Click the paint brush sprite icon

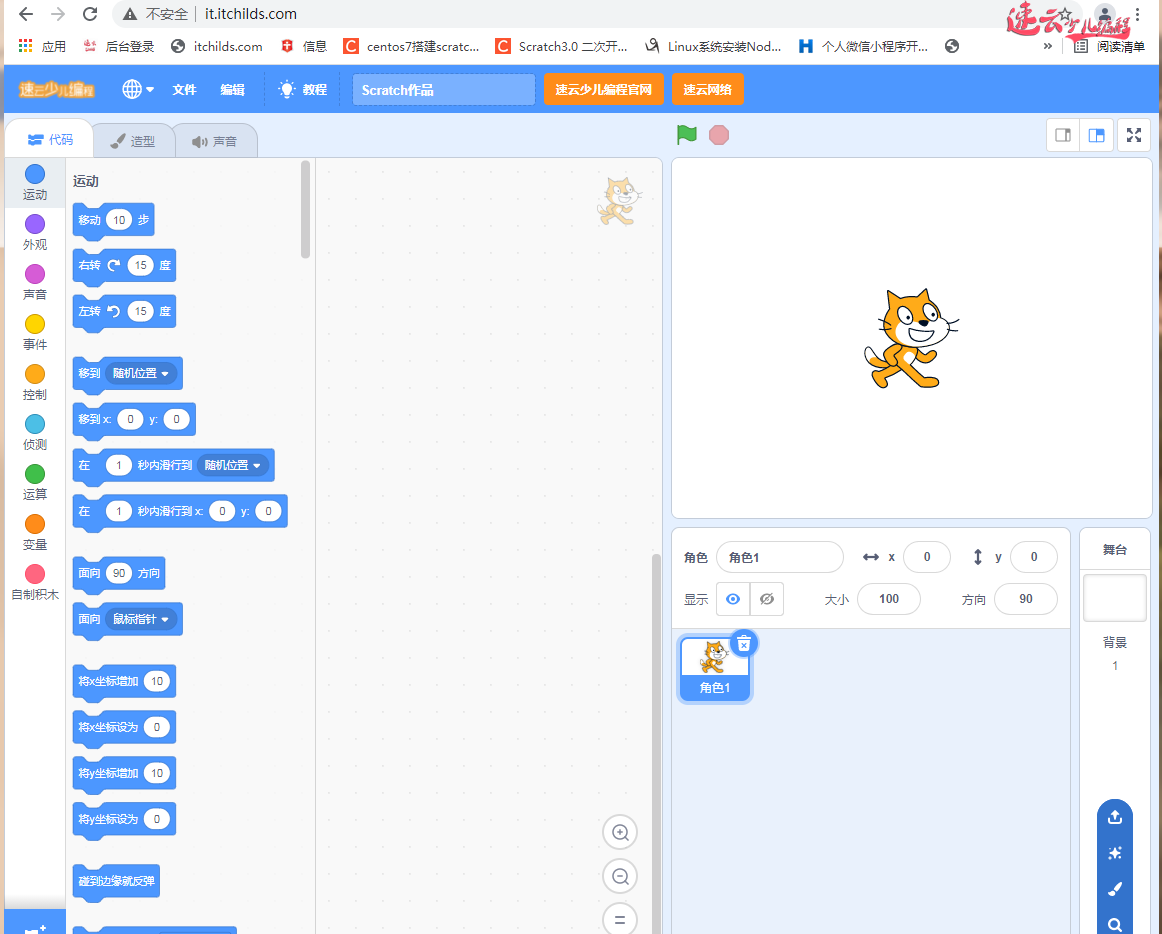click(x=1114, y=889)
